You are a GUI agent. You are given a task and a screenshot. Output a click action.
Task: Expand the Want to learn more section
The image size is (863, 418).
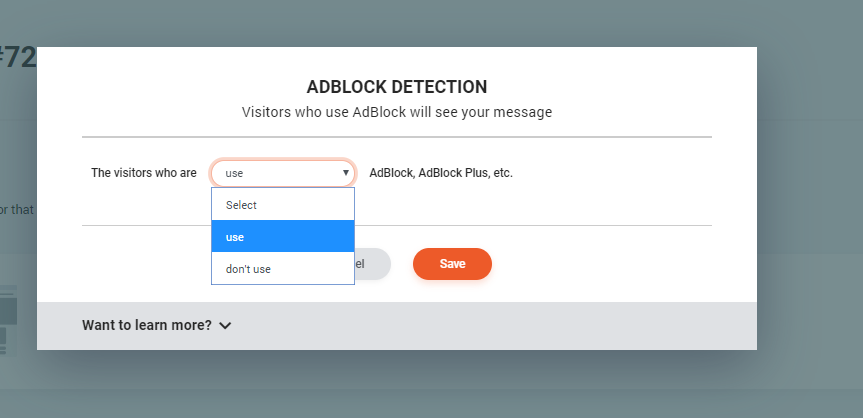(x=157, y=325)
